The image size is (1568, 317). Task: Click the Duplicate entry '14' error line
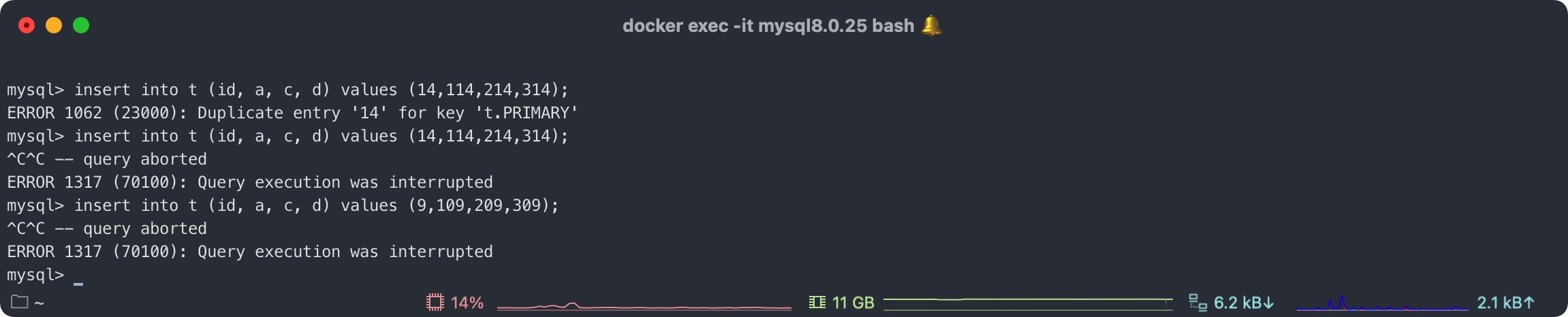[x=292, y=113]
